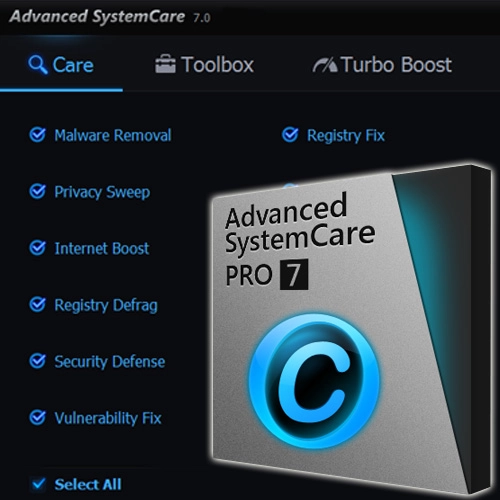500x500 pixels.
Task: Toggle the Registry Defrag checkbox
Action: (x=37, y=304)
